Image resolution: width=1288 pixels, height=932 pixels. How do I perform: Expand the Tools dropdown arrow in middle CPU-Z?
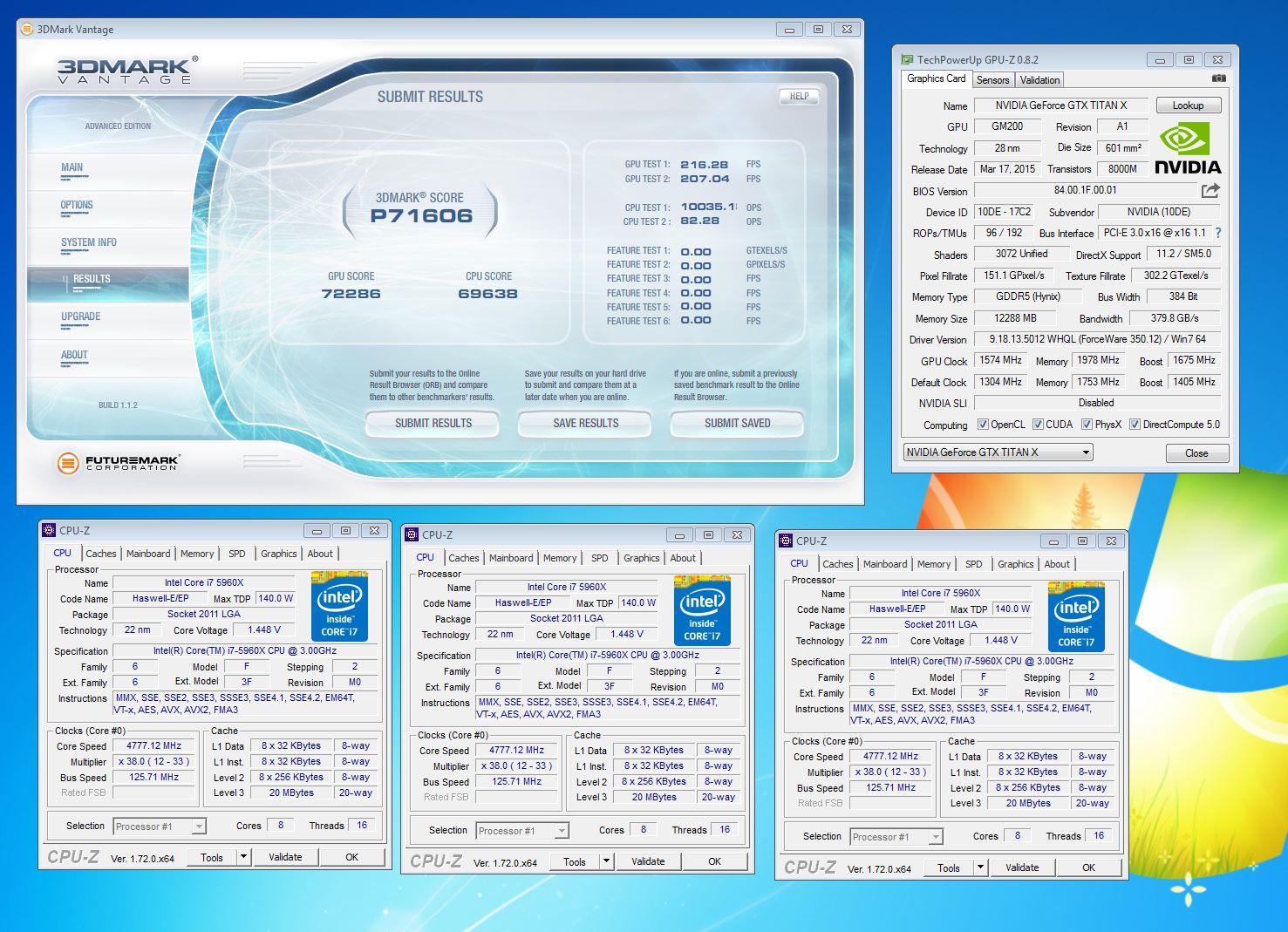(607, 861)
